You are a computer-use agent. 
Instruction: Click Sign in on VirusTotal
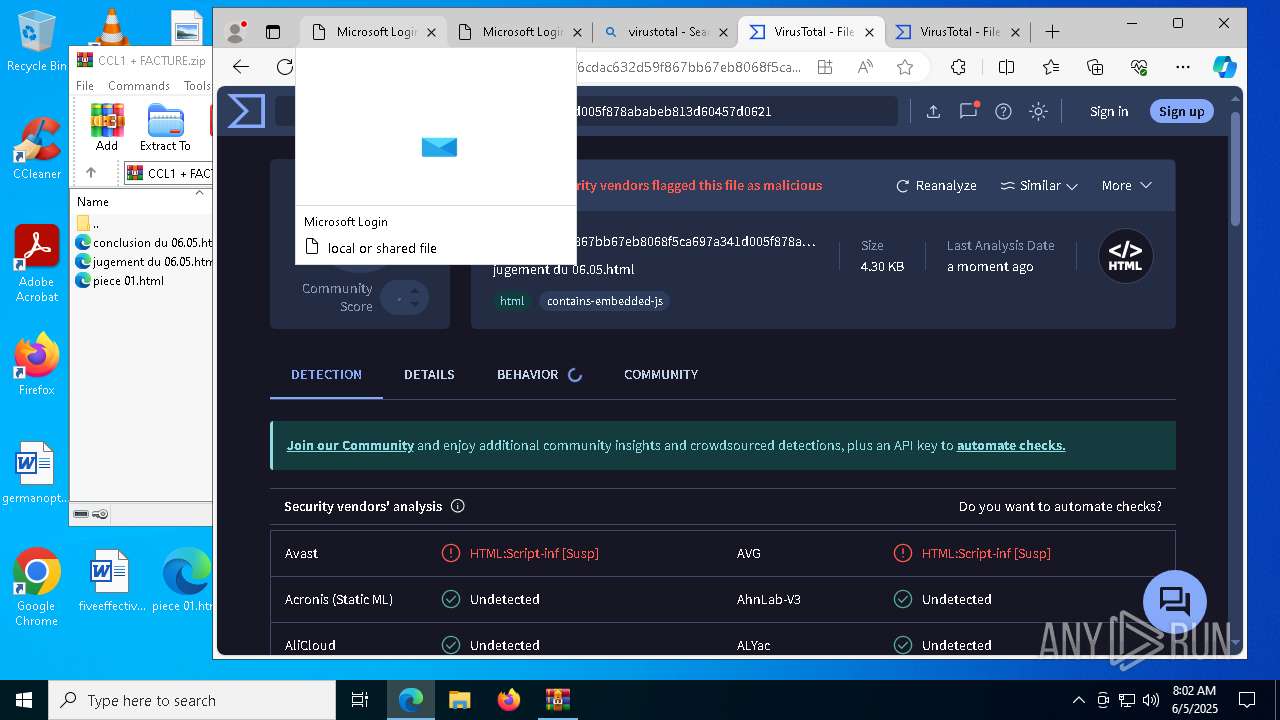(1109, 111)
